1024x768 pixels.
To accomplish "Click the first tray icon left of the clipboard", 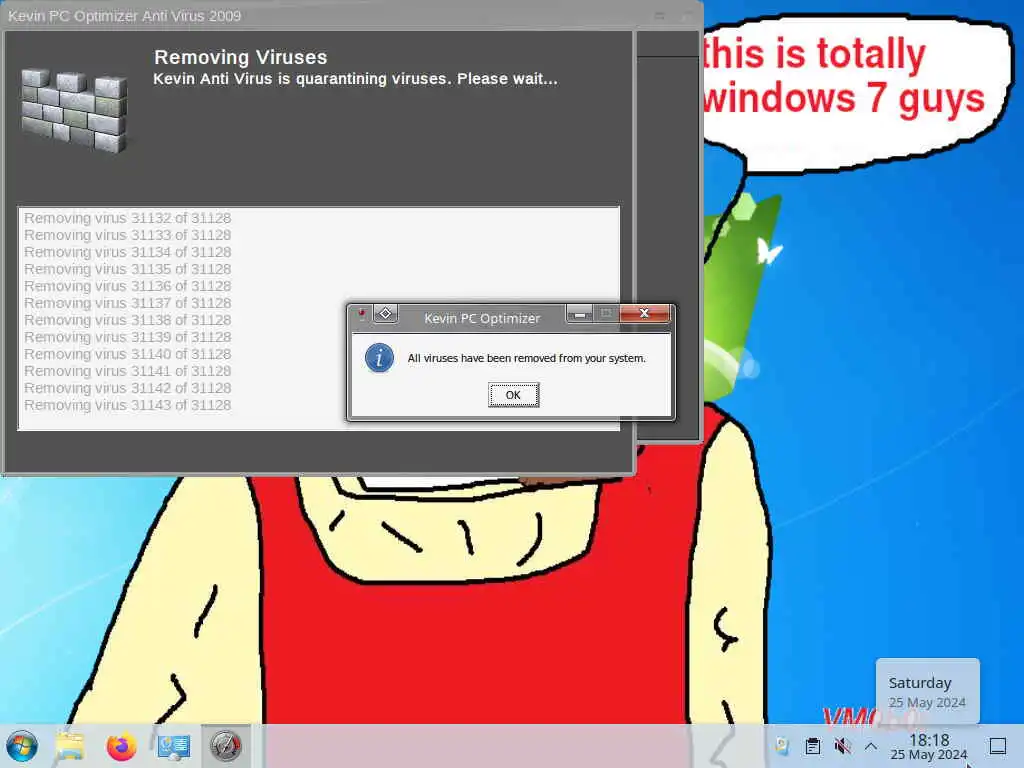I will (x=782, y=746).
